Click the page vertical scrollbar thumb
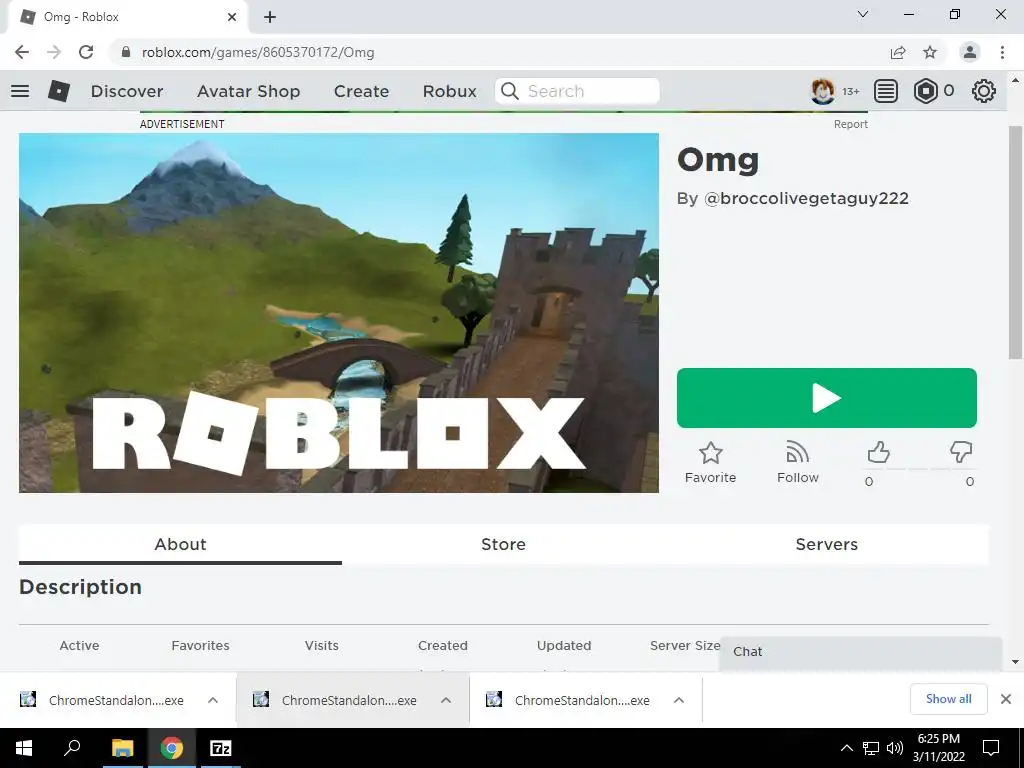This screenshot has width=1024, height=768. (1015, 242)
